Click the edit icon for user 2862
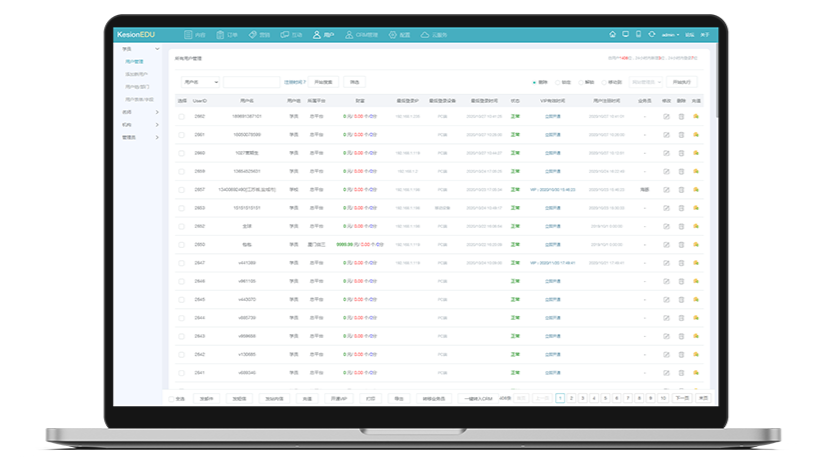Image resolution: width=822 pixels, height=463 pixels. [x=667, y=116]
